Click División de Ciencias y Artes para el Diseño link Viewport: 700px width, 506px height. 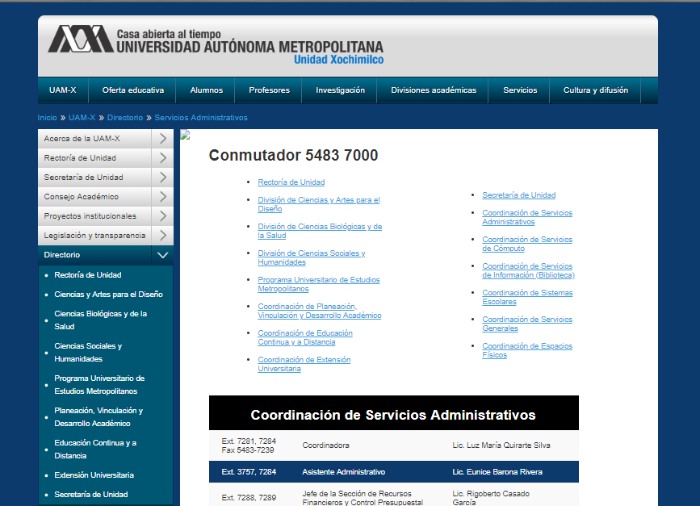(318, 205)
